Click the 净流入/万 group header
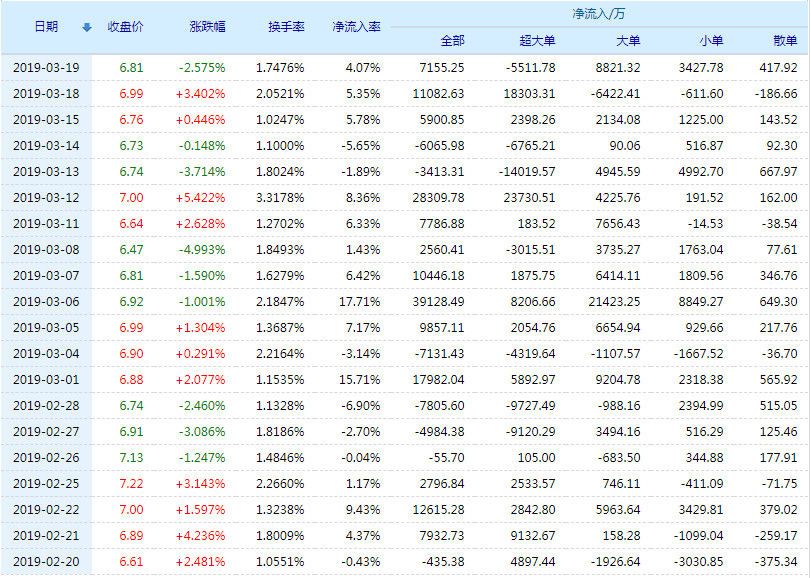 click(598, 14)
